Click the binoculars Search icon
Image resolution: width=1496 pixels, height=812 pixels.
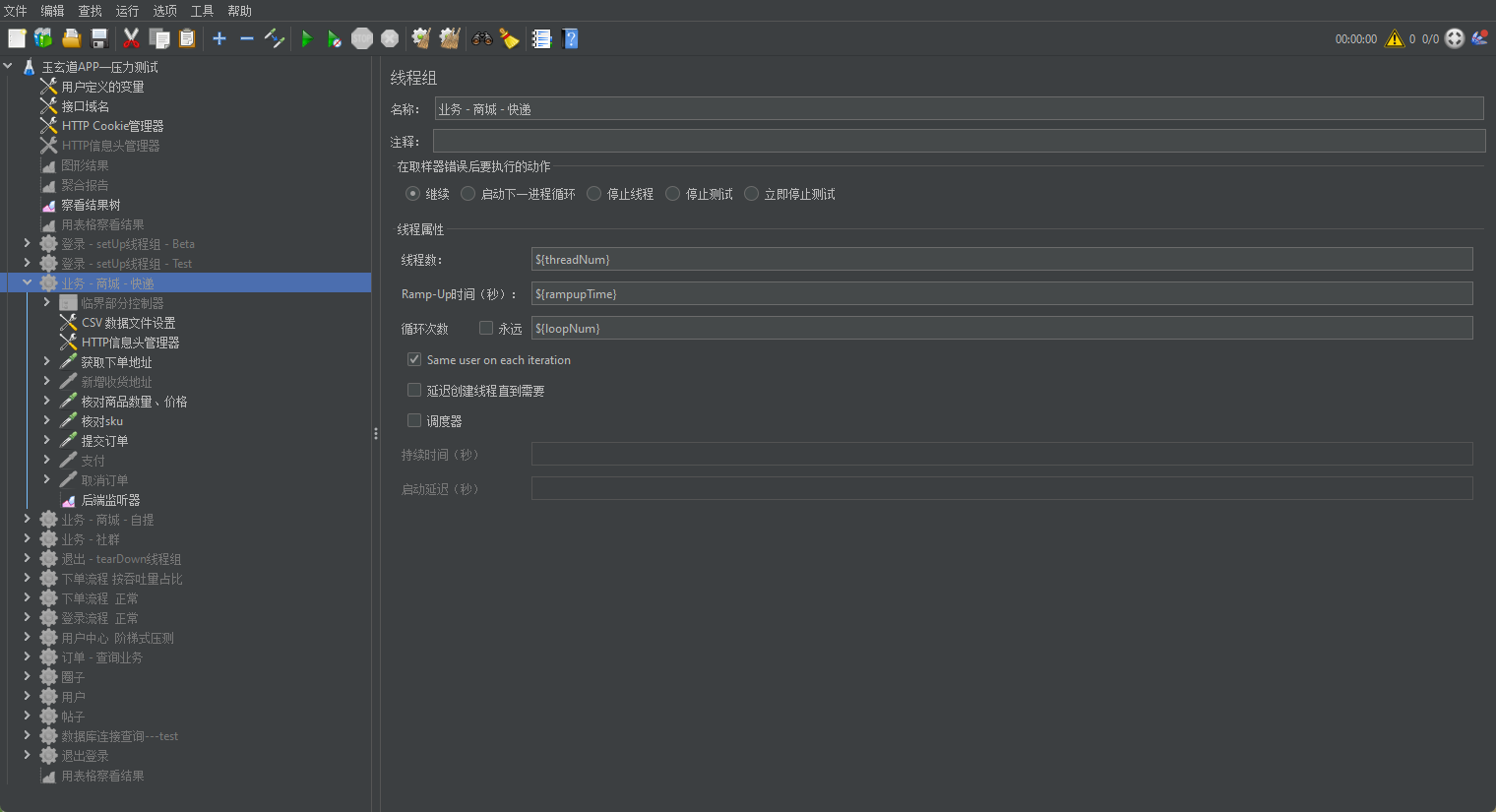click(x=482, y=38)
